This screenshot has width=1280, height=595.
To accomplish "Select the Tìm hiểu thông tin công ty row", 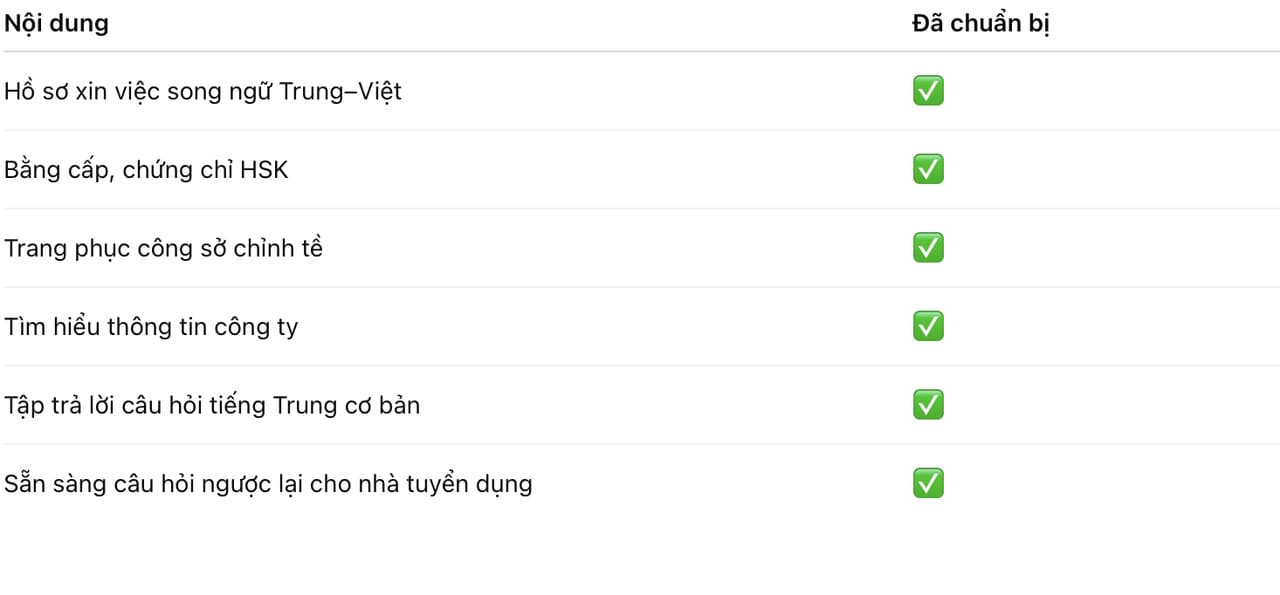I will coord(150,327).
